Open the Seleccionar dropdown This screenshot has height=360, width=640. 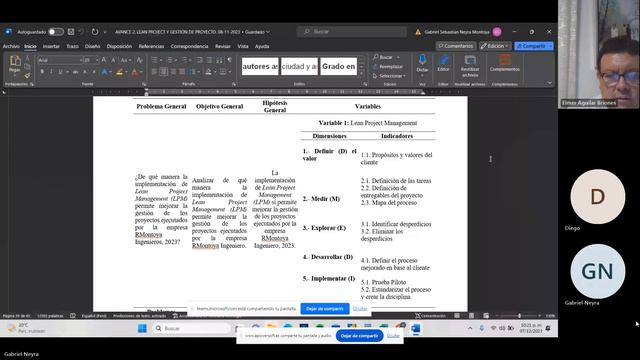point(389,76)
